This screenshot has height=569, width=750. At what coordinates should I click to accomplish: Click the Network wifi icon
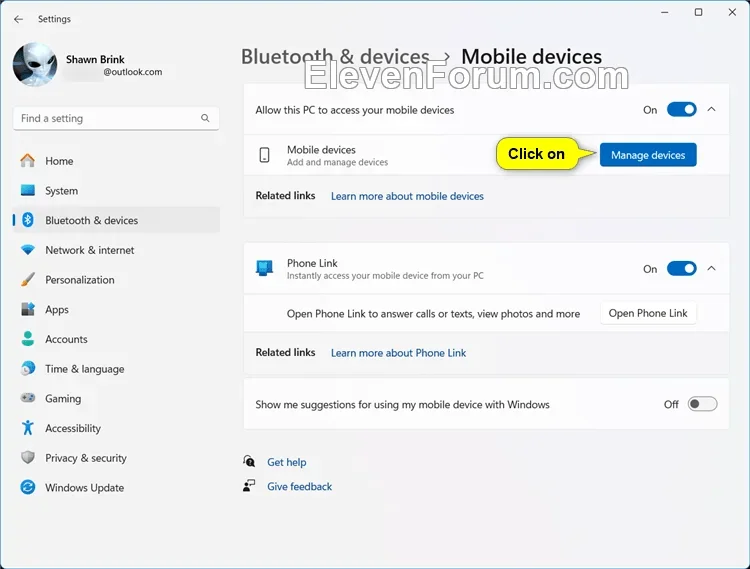click(28, 250)
